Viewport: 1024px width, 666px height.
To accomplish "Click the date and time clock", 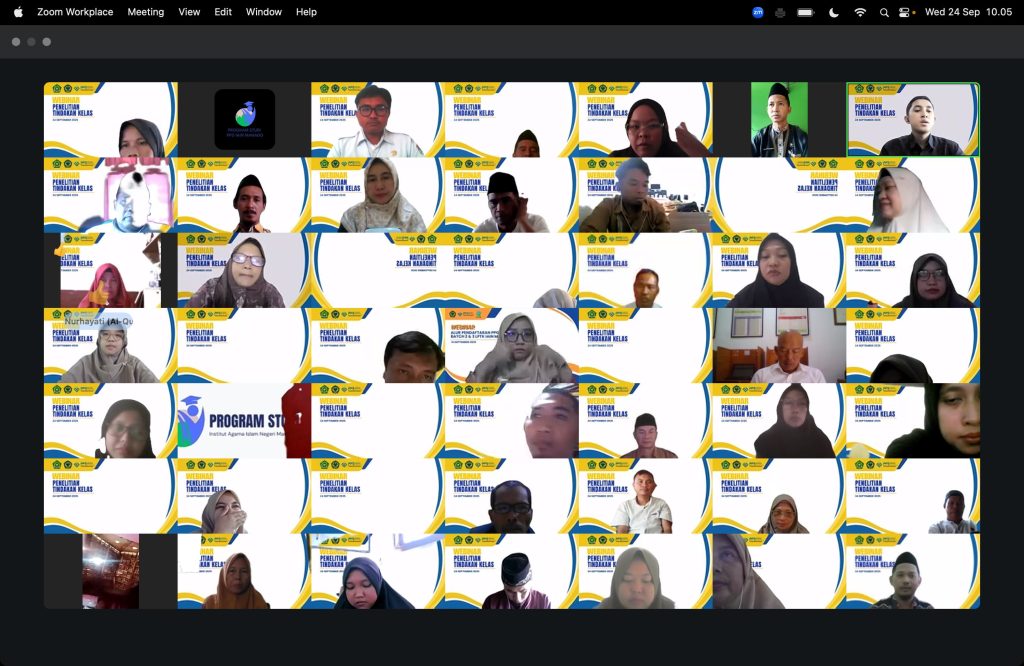I will coord(968,12).
